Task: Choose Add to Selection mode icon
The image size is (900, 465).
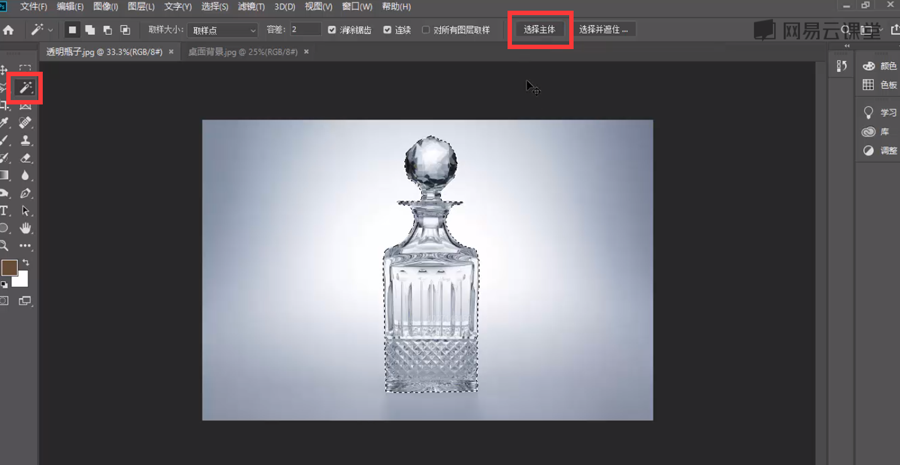Action: click(90, 30)
